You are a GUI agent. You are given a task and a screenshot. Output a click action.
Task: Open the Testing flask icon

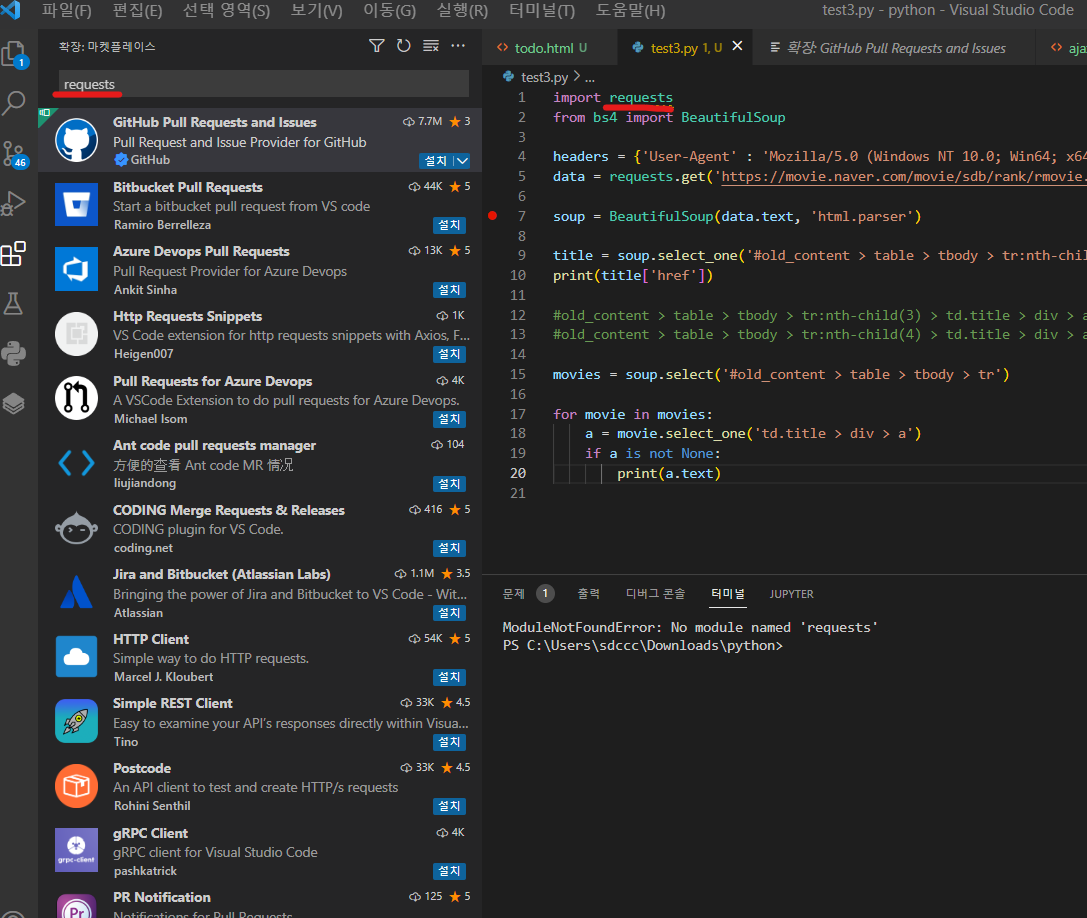click(14, 304)
